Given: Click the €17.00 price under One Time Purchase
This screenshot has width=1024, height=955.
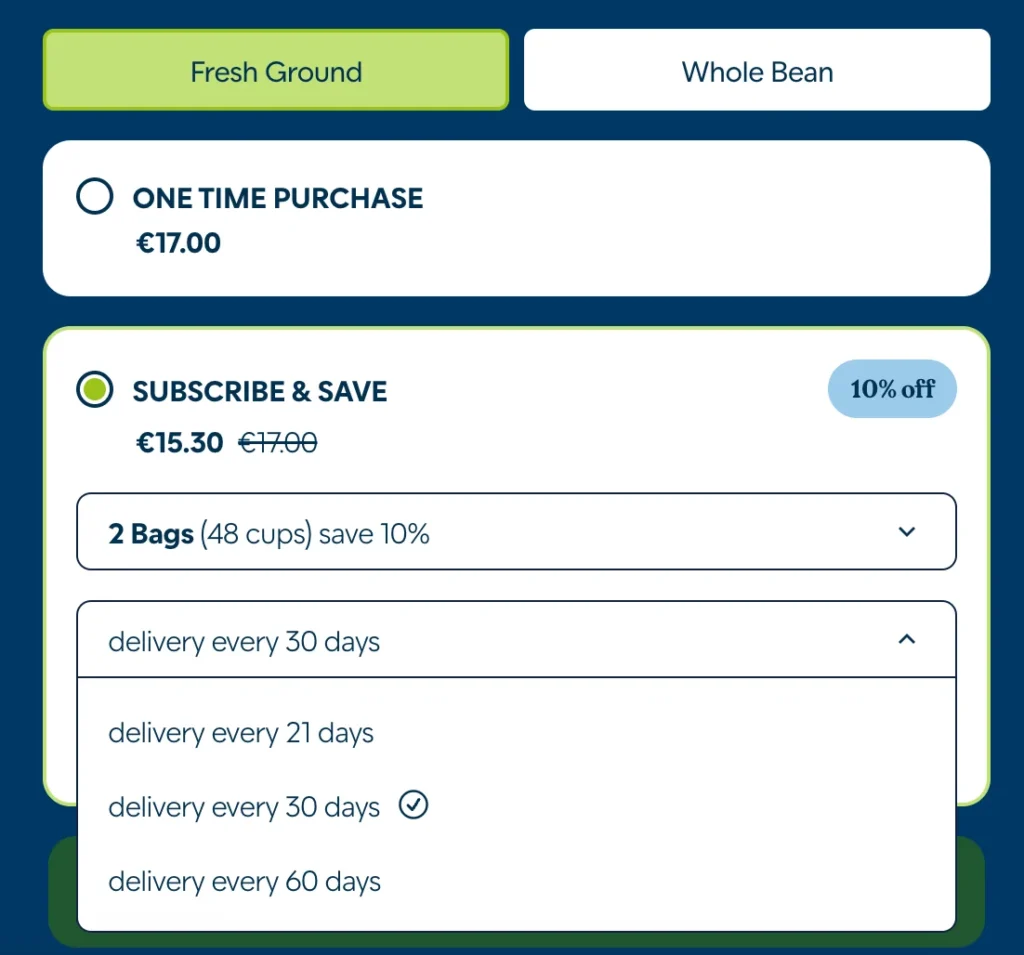Looking at the screenshot, I should 179,243.
